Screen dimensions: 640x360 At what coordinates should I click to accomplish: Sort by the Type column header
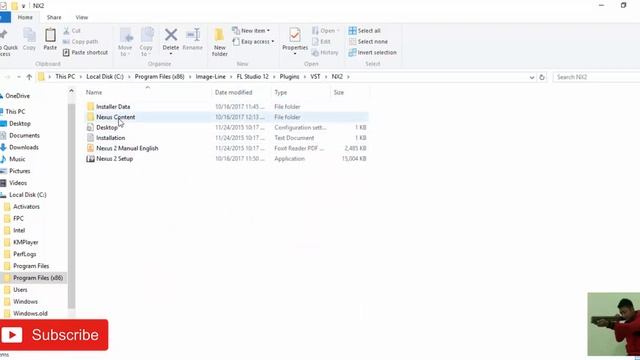pyautogui.click(x=281, y=93)
